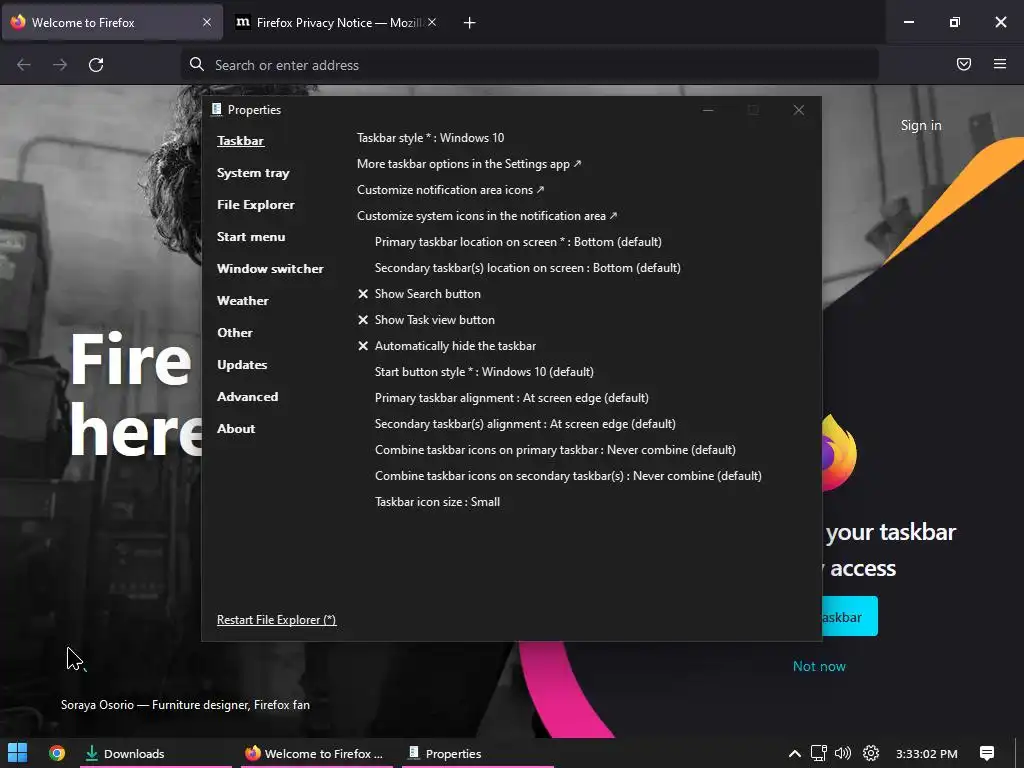Launch Chrome from the taskbar

(57, 753)
